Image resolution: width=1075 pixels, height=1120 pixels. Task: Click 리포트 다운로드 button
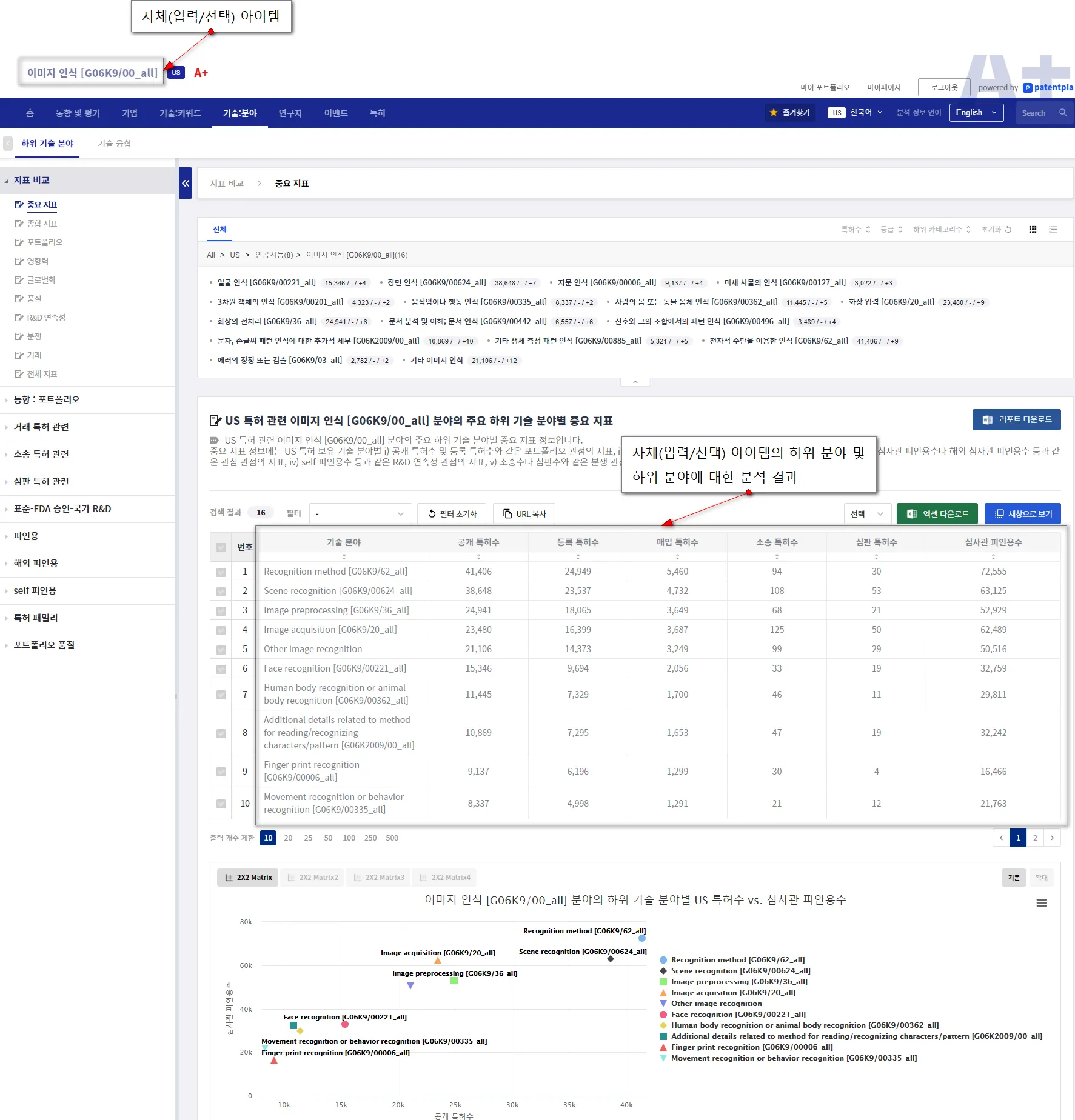1016,419
